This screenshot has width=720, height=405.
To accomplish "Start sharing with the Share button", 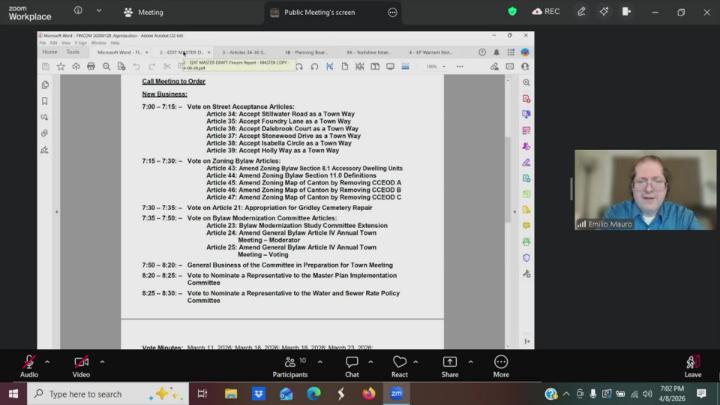I will click(x=450, y=364).
